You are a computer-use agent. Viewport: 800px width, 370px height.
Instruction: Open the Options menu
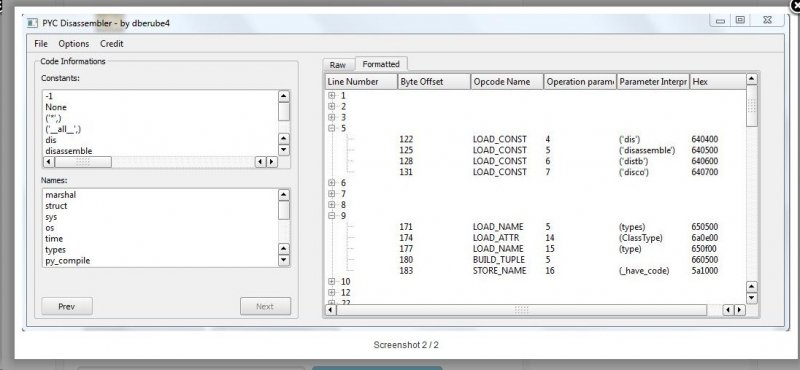click(73, 44)
